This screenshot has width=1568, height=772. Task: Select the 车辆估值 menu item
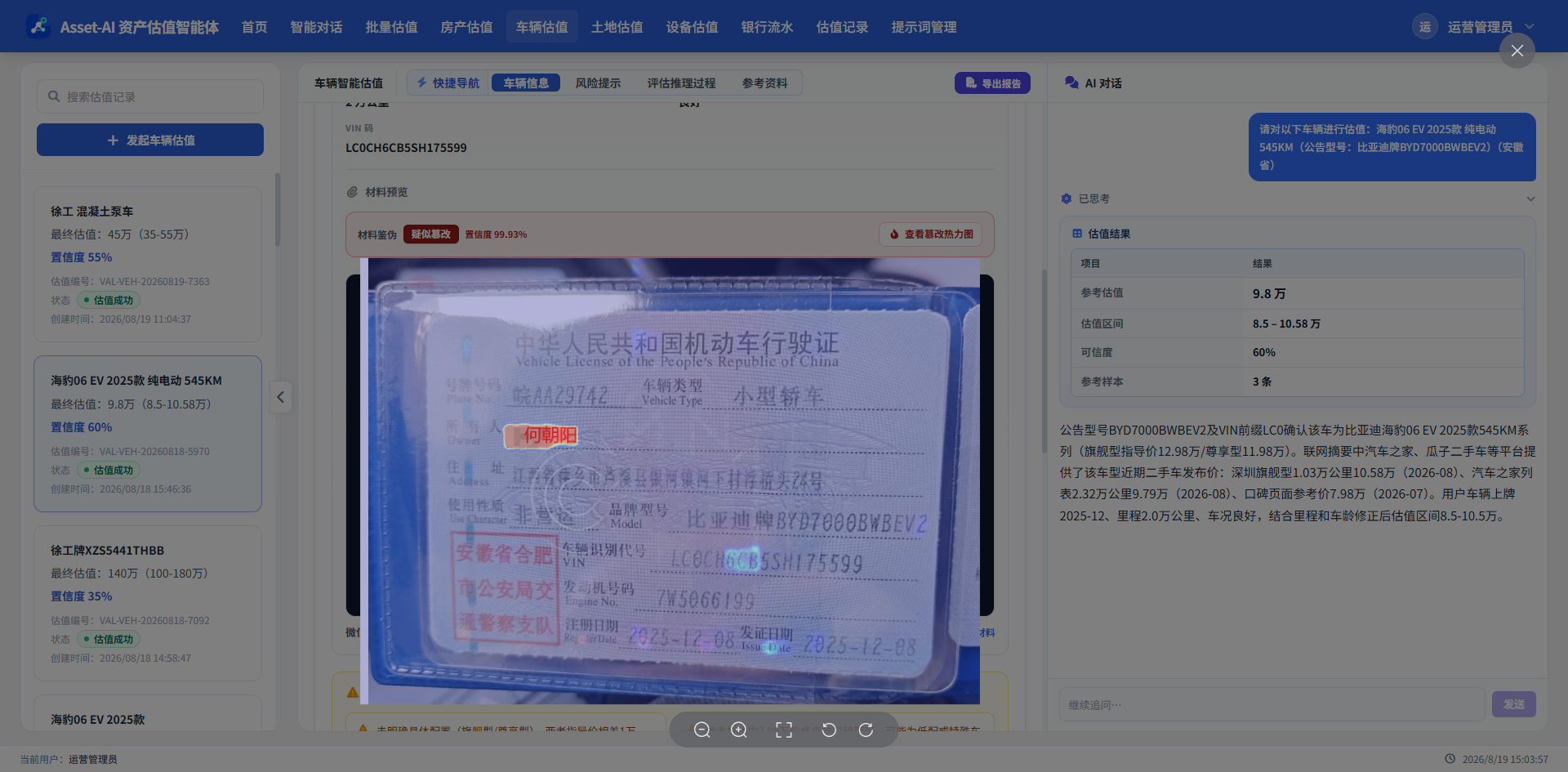tap(541, 27)
